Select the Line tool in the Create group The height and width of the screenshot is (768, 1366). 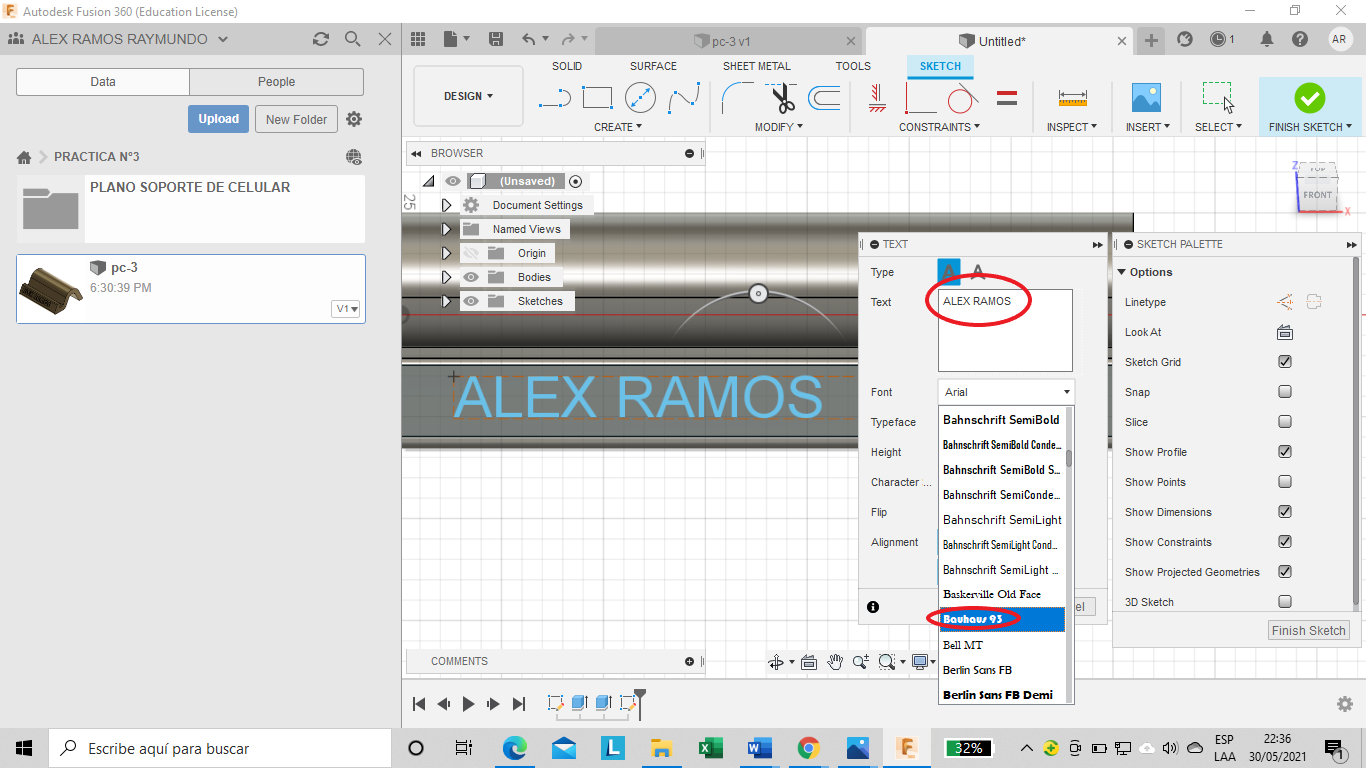click(x=554, y=98)
